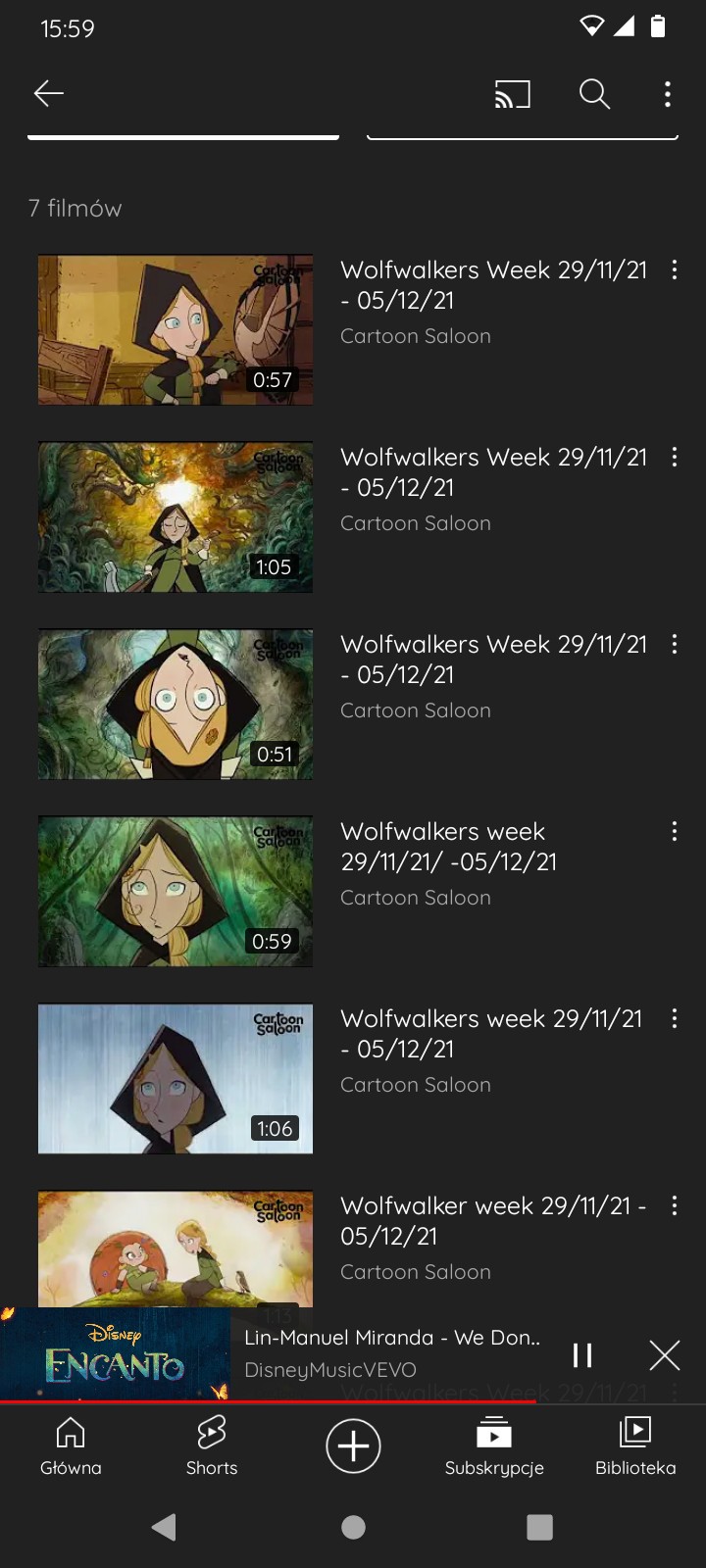Open options for the 0:59 video
The height and width of the screenshot is (1568, 706).
[675, 831]
